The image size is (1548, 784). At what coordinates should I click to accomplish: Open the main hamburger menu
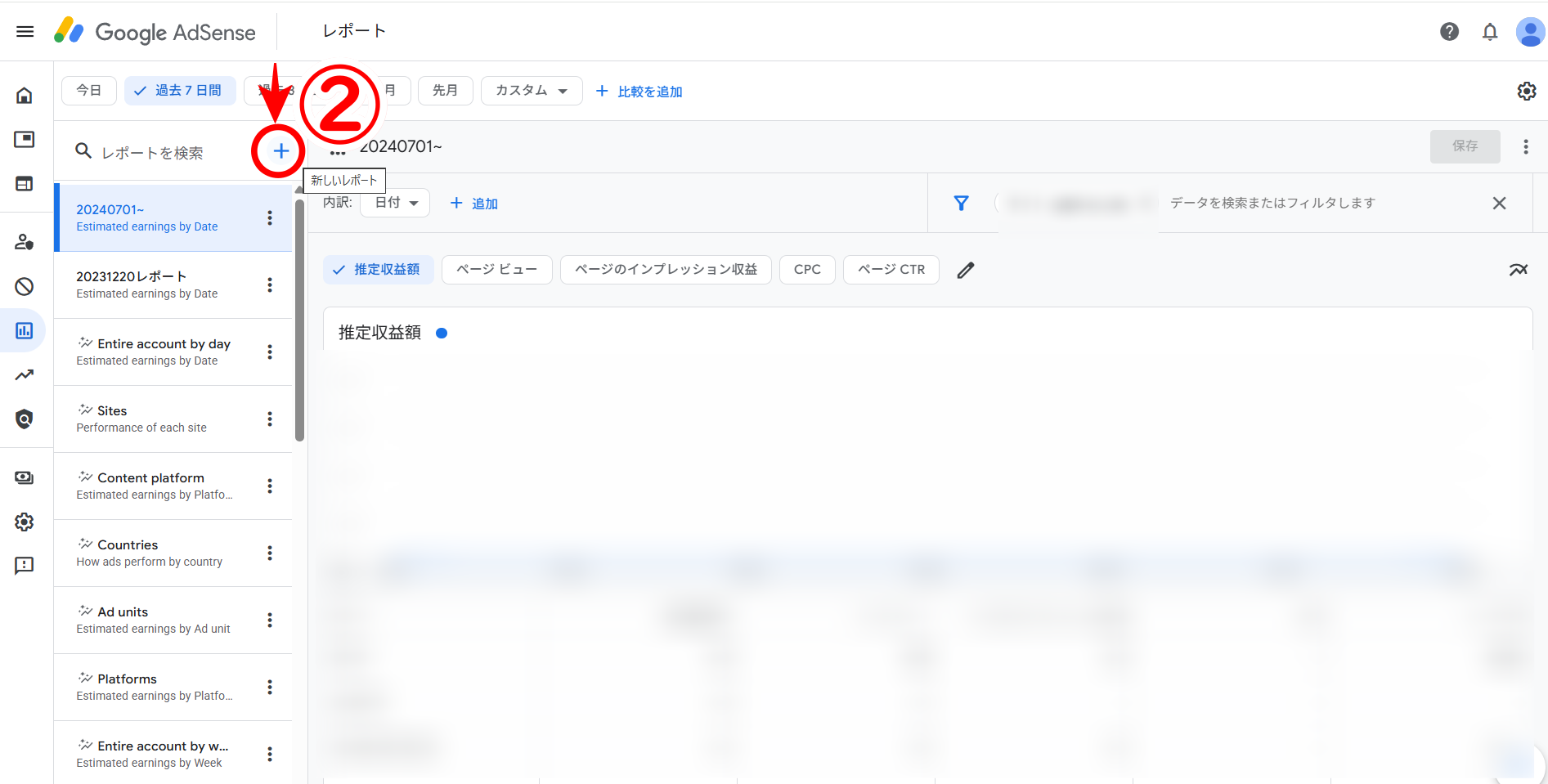(x=25, y=32)
